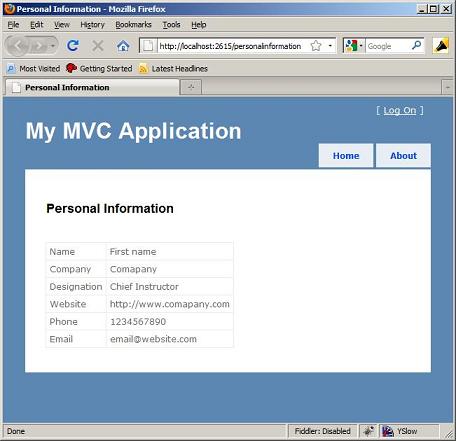
Task: Open the Latest Headlines bookmark
Action: pos(173,69)
